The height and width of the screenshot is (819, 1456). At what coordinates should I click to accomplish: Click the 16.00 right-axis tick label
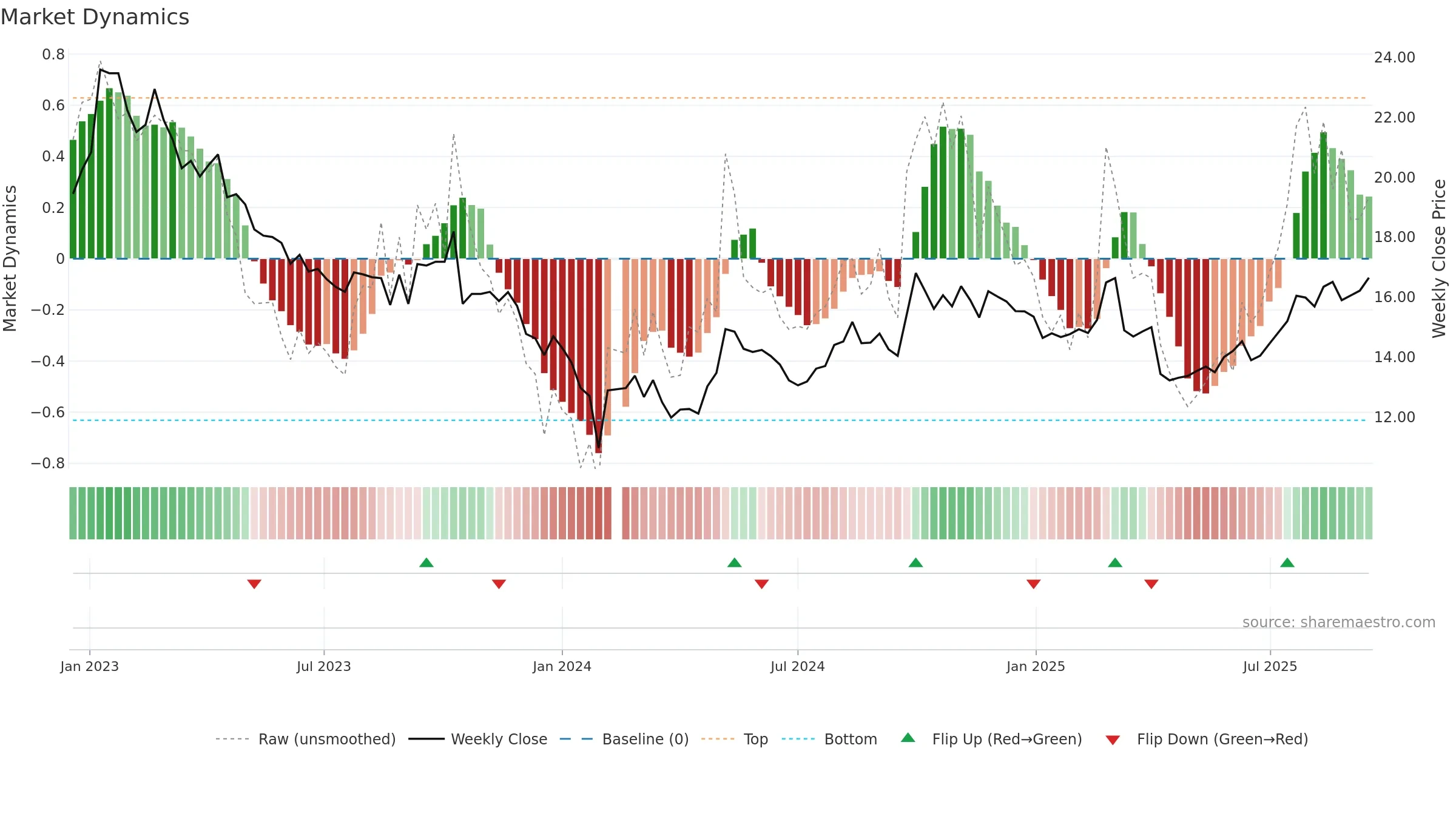pyautogui.click(x=1395, y=297)
